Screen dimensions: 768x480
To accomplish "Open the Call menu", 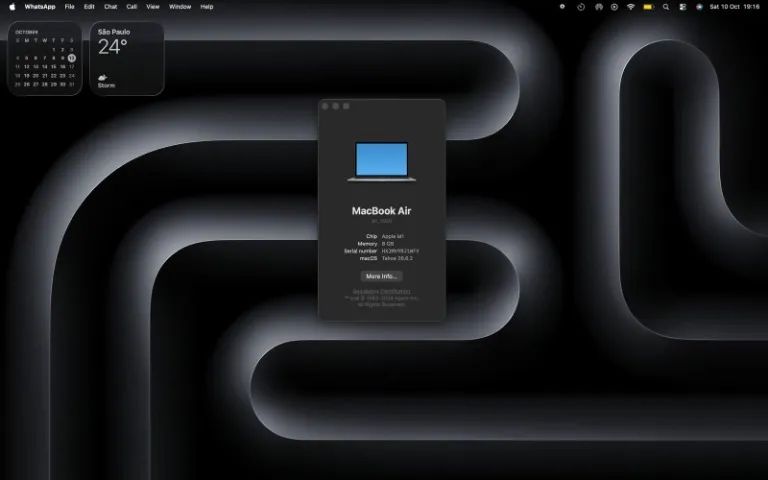I will [132, 7].
